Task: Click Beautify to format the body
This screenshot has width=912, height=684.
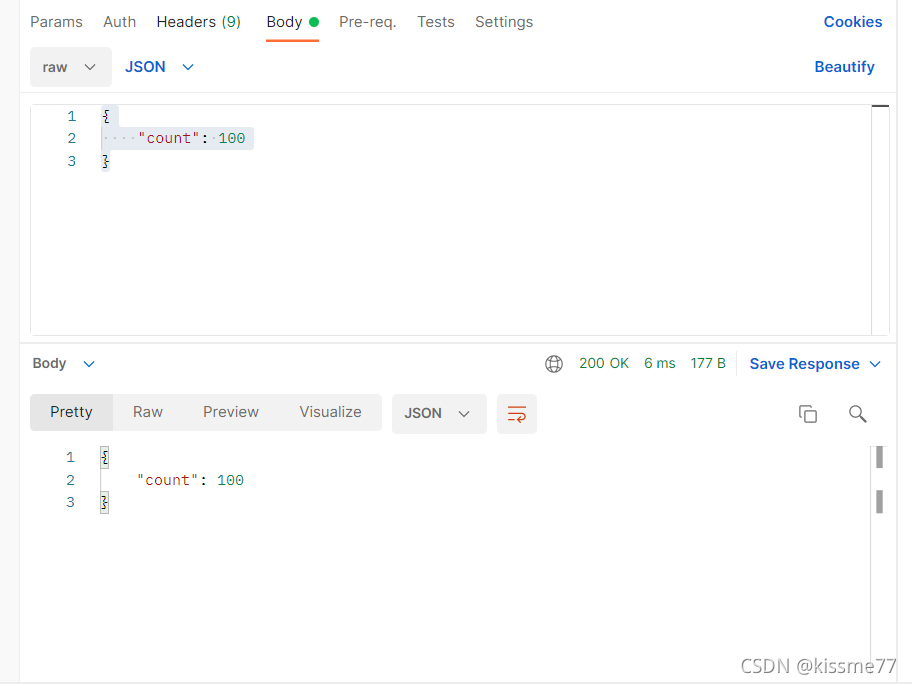Action: point(844,67)
